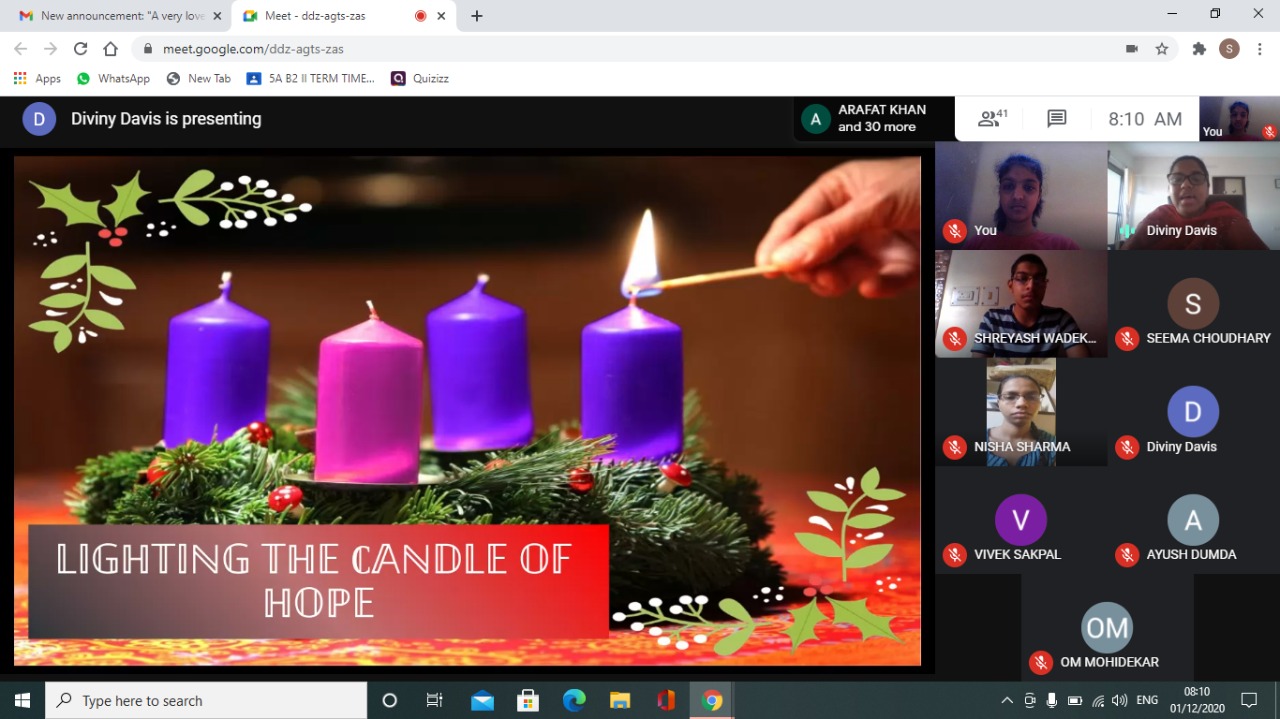
Task: Click the presented slide Lighting the Candle of Hope
Action: (467, 410)
